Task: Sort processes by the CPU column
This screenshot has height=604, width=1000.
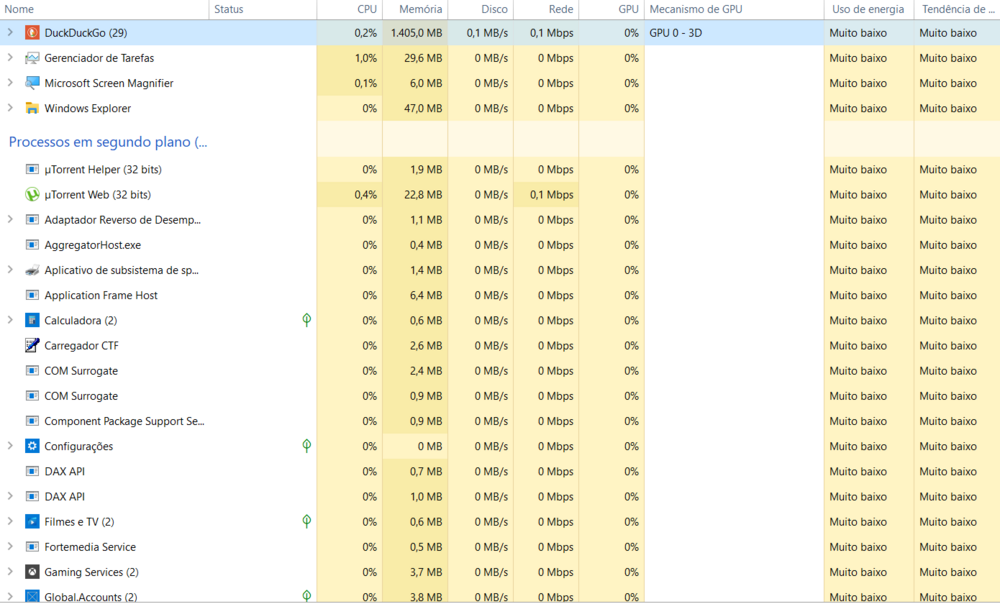Action: [x=366, y=9]
